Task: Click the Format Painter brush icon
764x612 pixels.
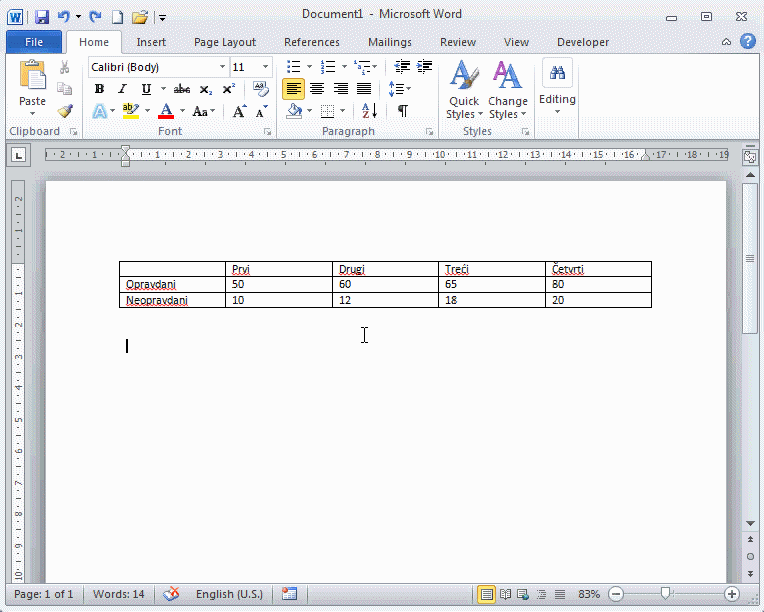Action: point(65,111)
